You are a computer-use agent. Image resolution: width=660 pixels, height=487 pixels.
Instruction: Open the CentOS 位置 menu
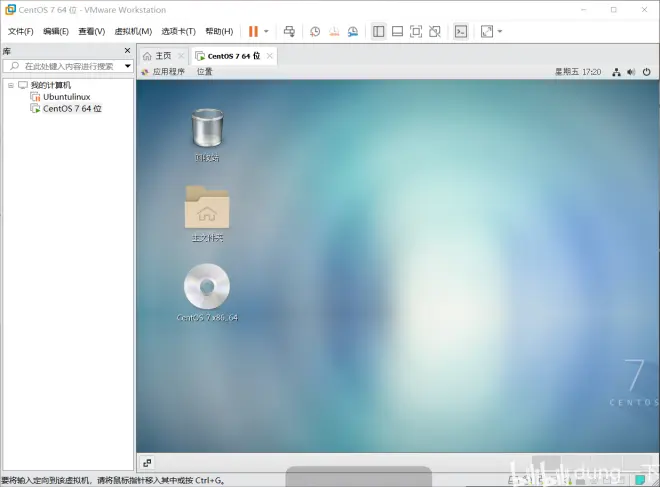pyautogui.click(x=205, y=72)
